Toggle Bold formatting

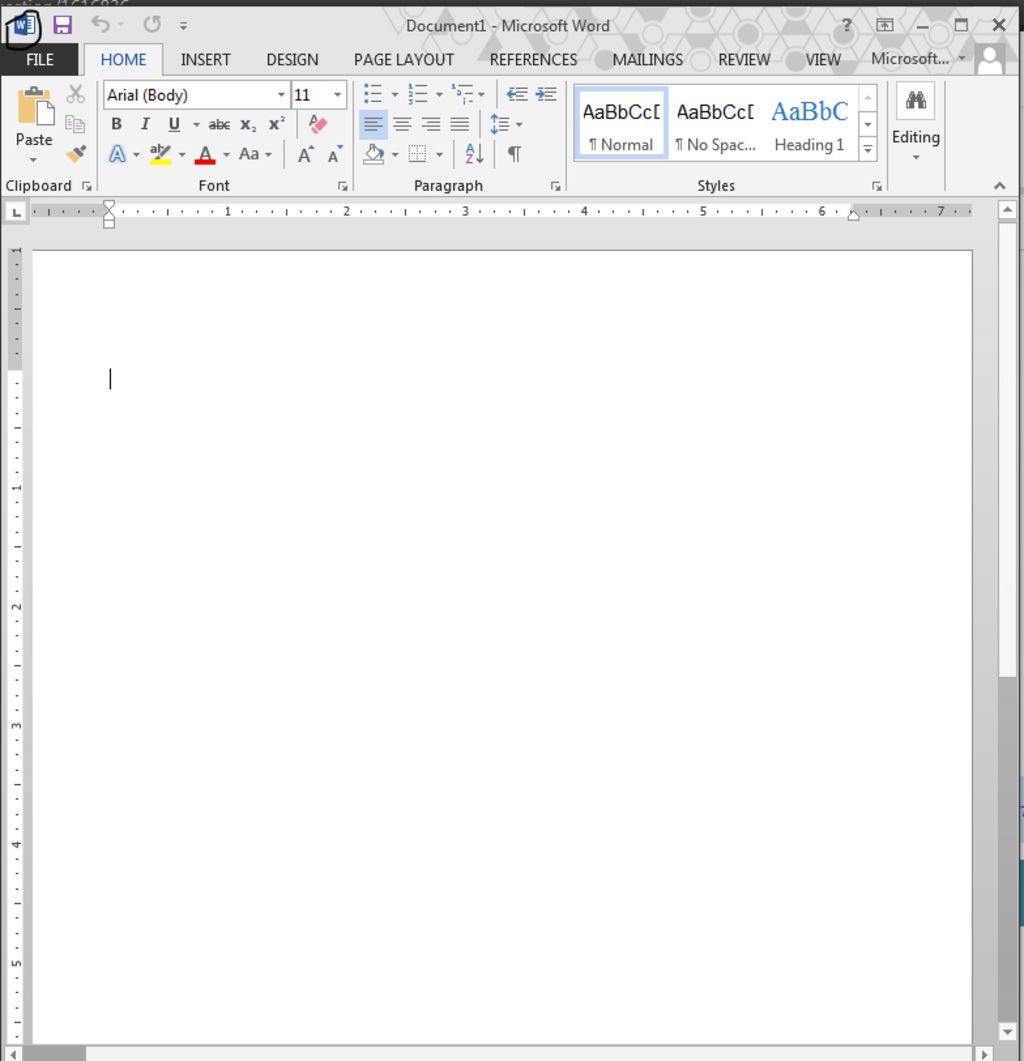pyautogui.click(x=116, y=124)
